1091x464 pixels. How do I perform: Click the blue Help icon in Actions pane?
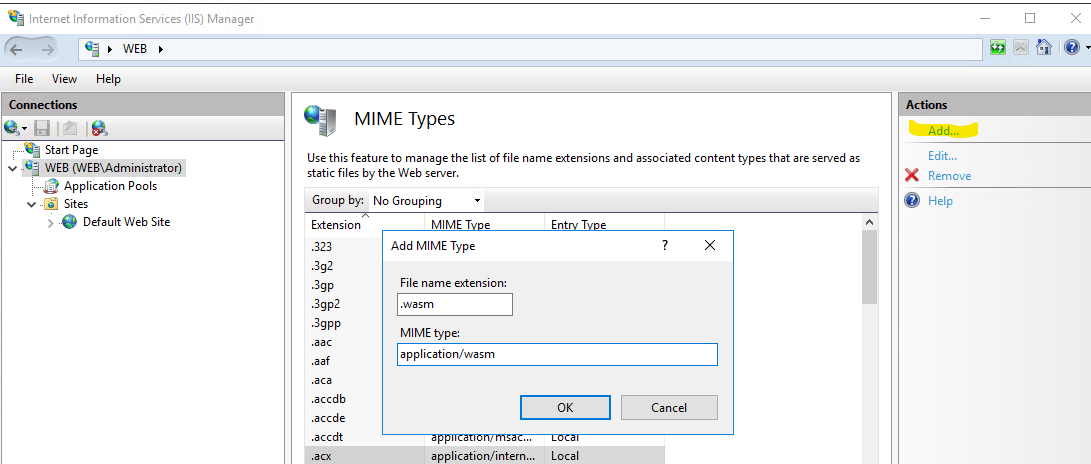(912, 200)
